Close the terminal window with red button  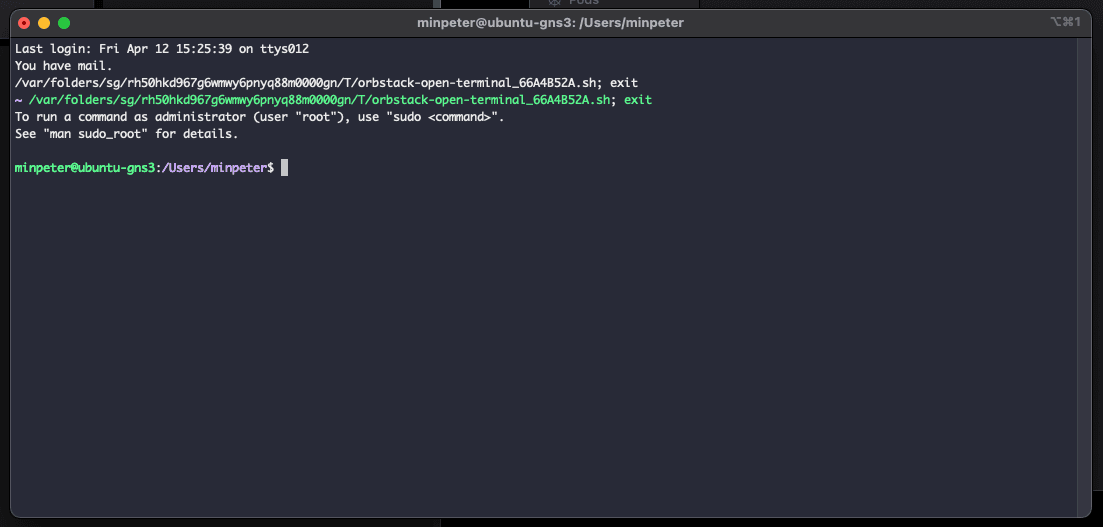tap(24, 23)
